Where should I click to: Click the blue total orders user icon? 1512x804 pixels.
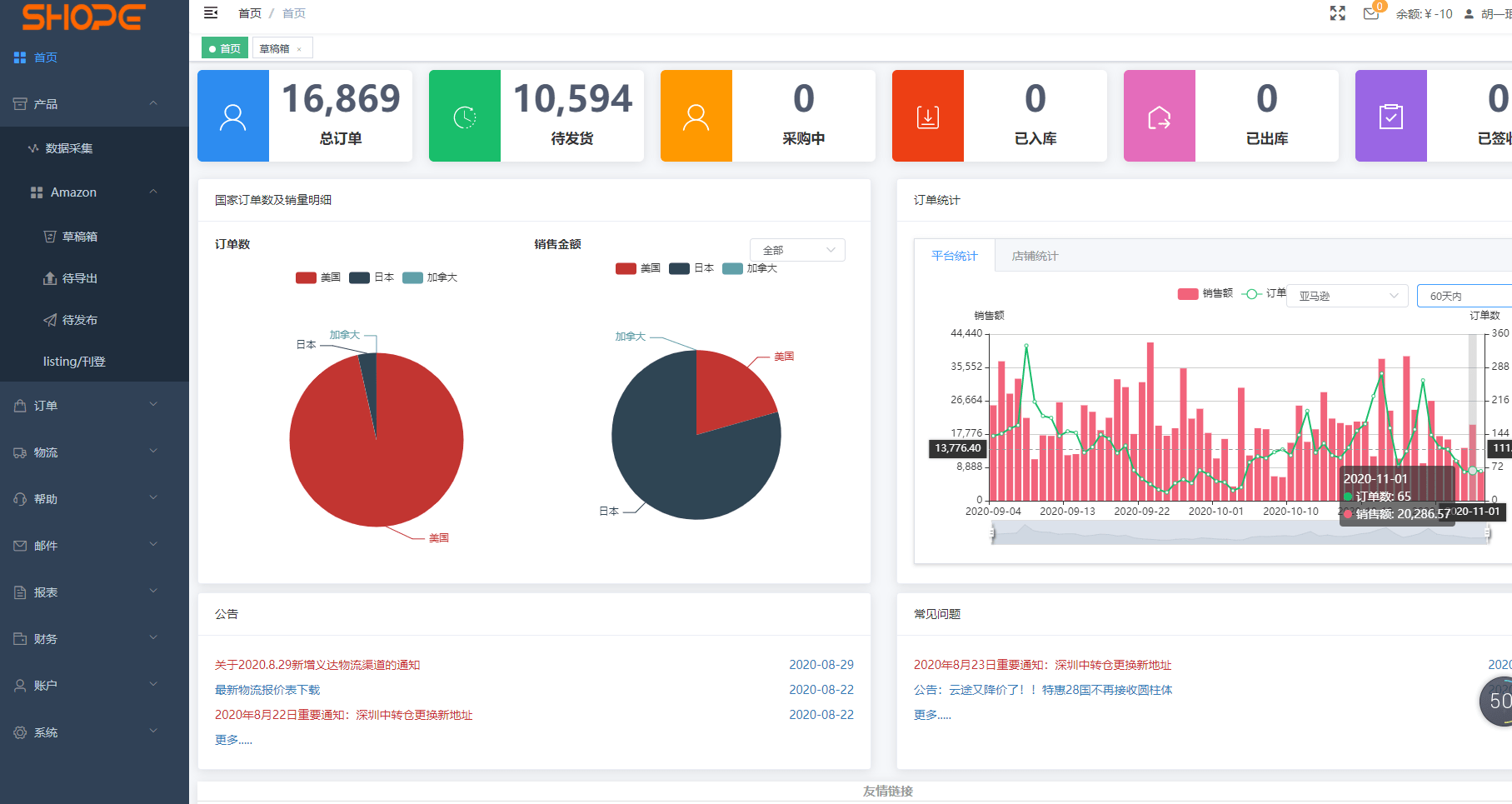click(232, 116)
